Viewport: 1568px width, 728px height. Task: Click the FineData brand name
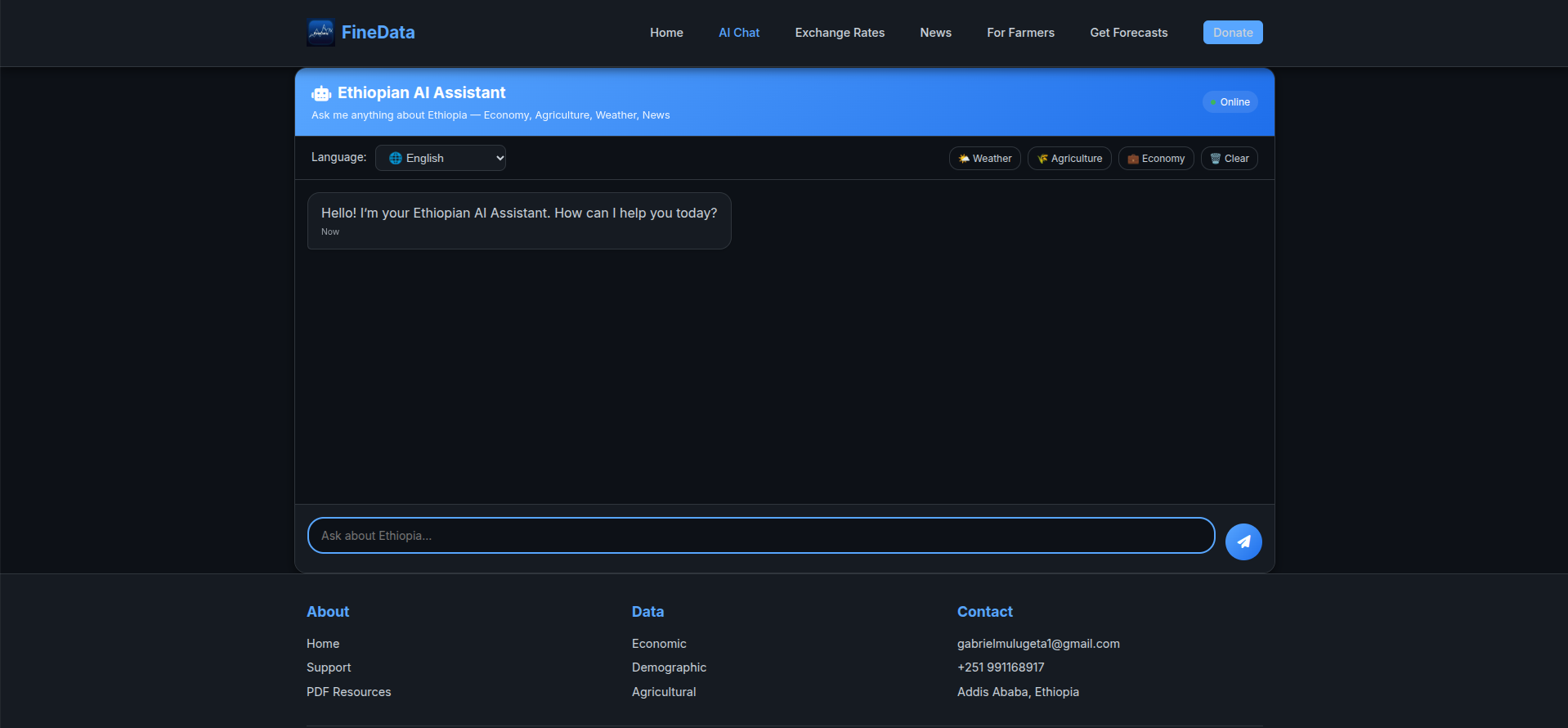[x=378, y=33]
